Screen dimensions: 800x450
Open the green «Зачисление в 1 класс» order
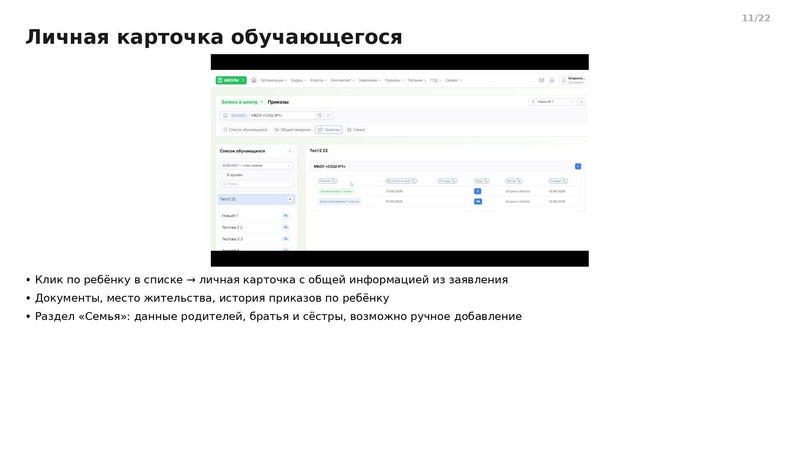pyautogui.click(x=336, y=191)
